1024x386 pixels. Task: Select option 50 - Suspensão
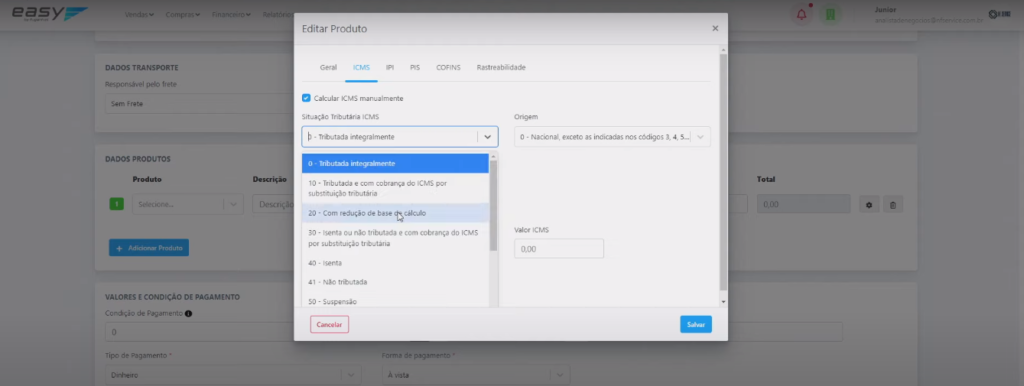395,301
